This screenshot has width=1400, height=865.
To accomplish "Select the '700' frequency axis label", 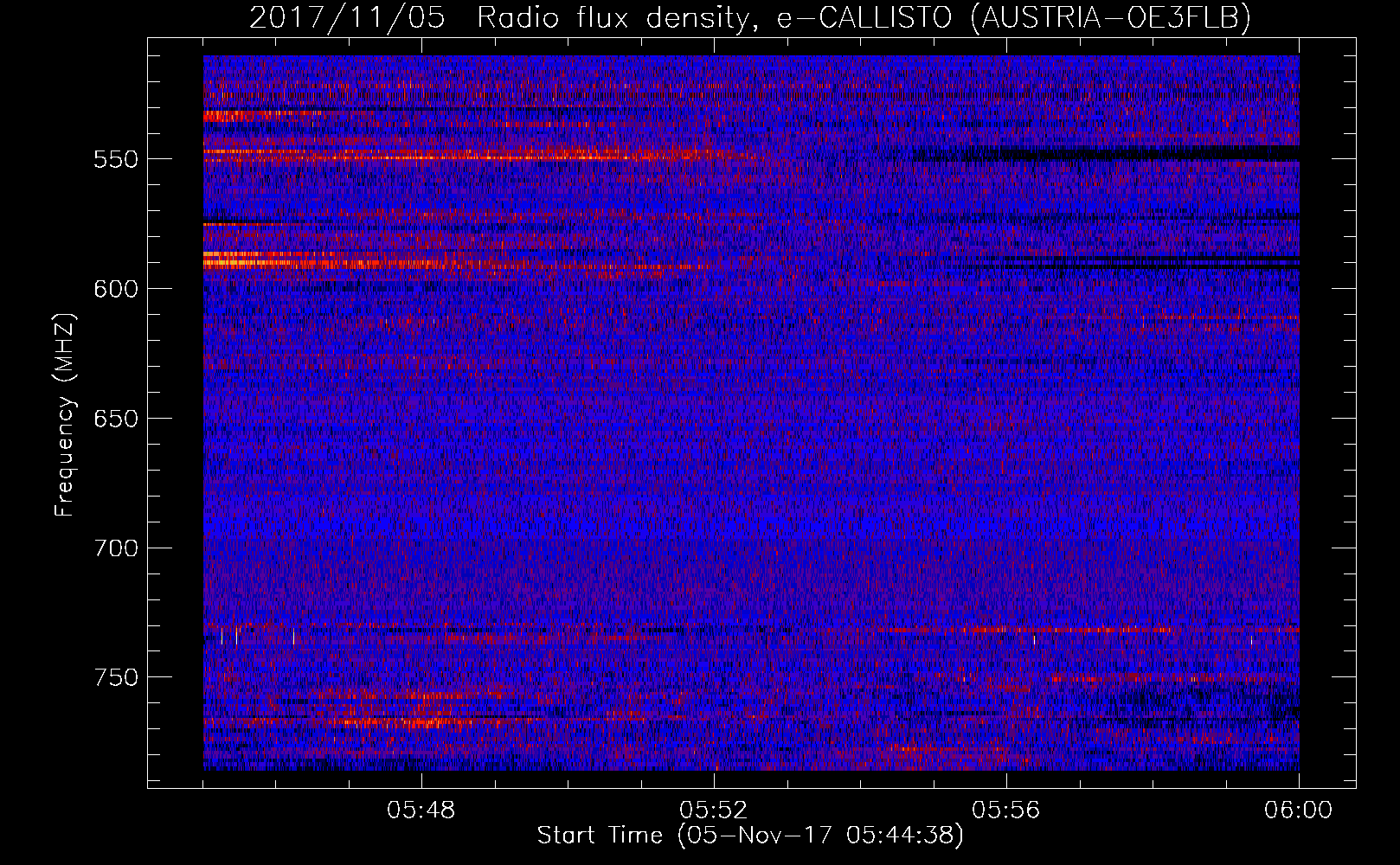I will click(116, 548).
